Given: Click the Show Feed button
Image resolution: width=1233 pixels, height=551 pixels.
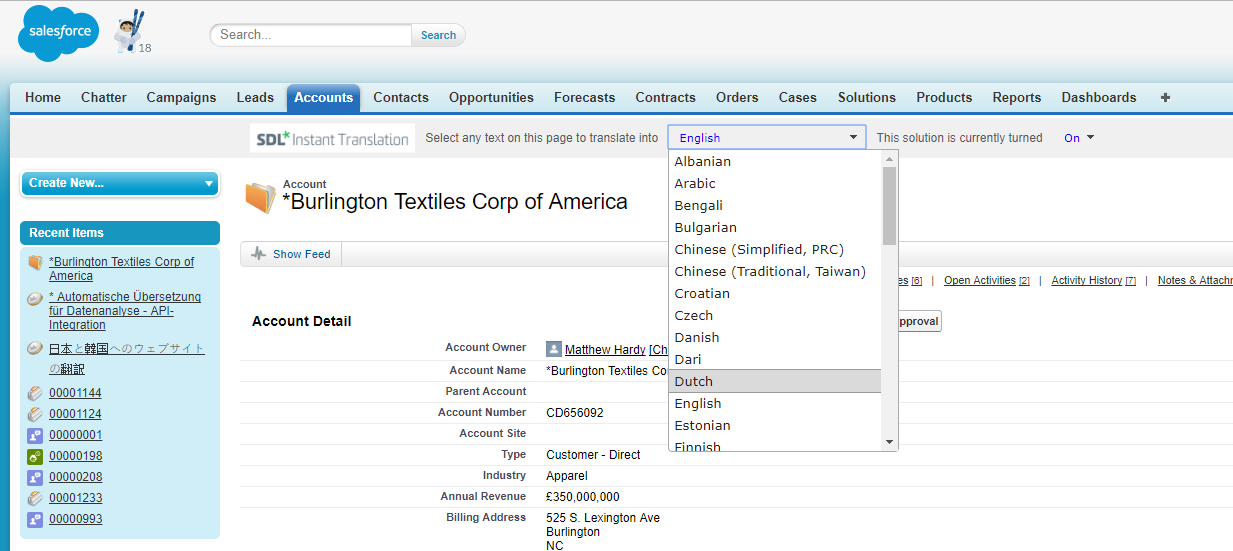Looking at the screenshot, I should [x=291, y=254].
